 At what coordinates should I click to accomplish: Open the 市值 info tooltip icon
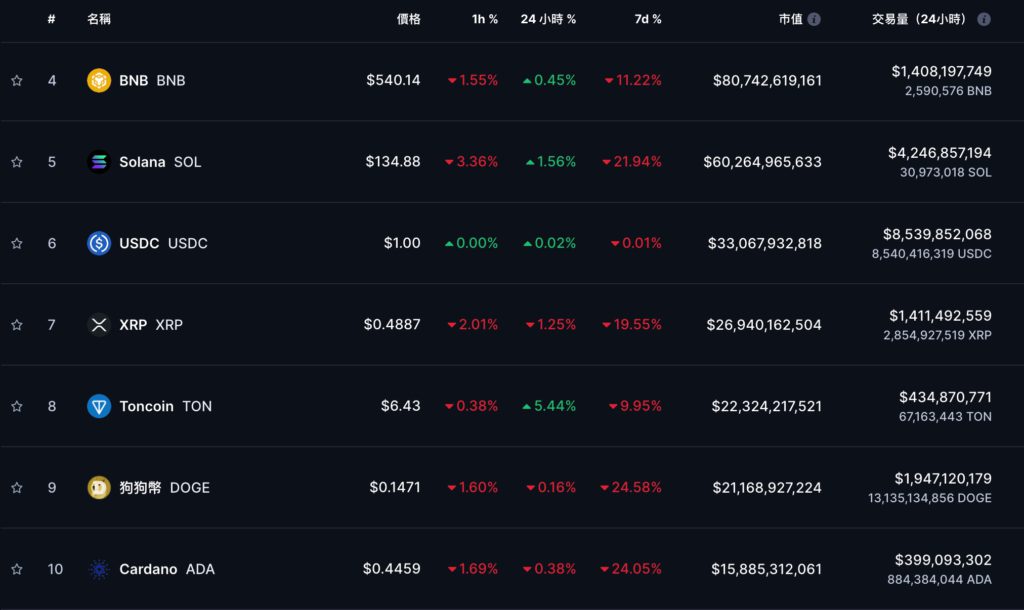click(x=814, y=19)
